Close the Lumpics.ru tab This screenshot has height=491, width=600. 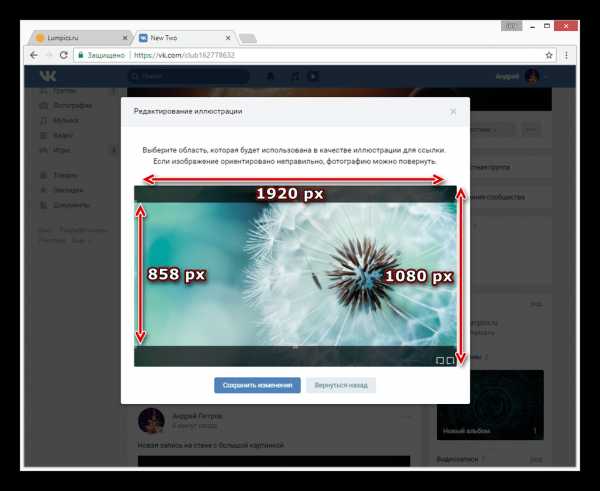125,38
